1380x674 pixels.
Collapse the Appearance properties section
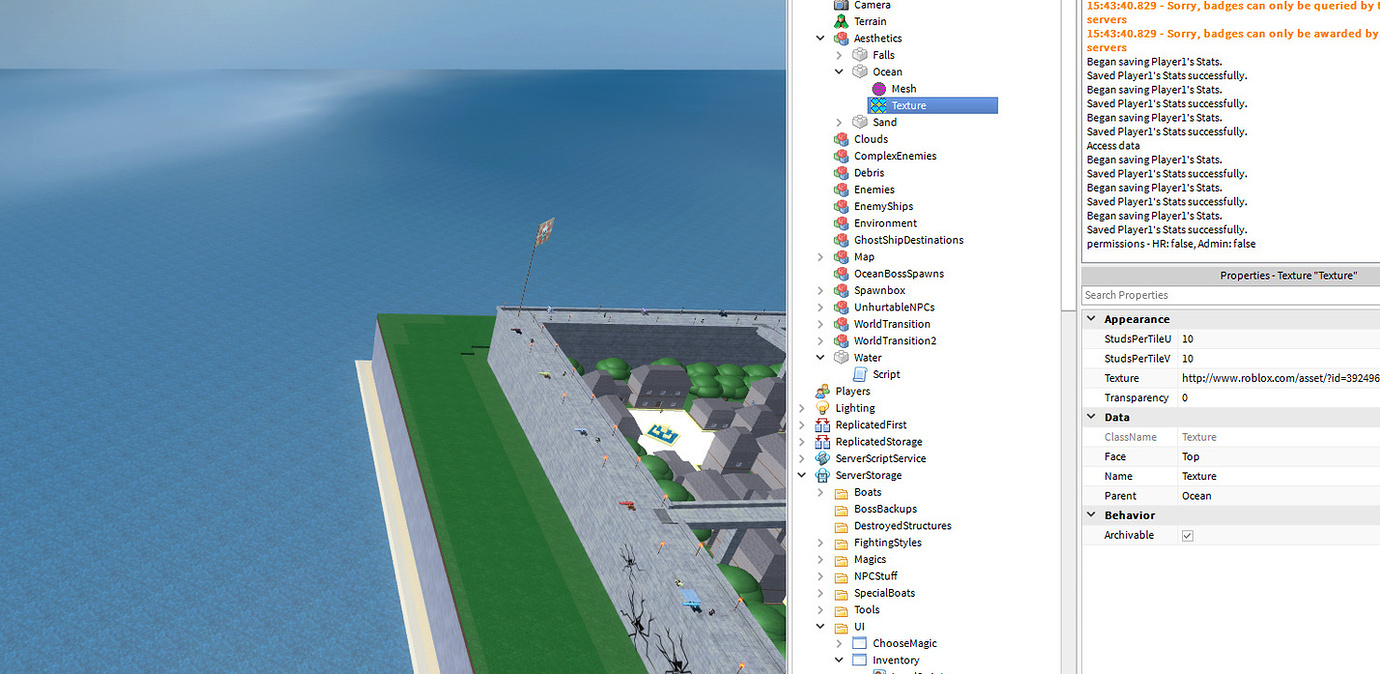(x=1091, y=319)
